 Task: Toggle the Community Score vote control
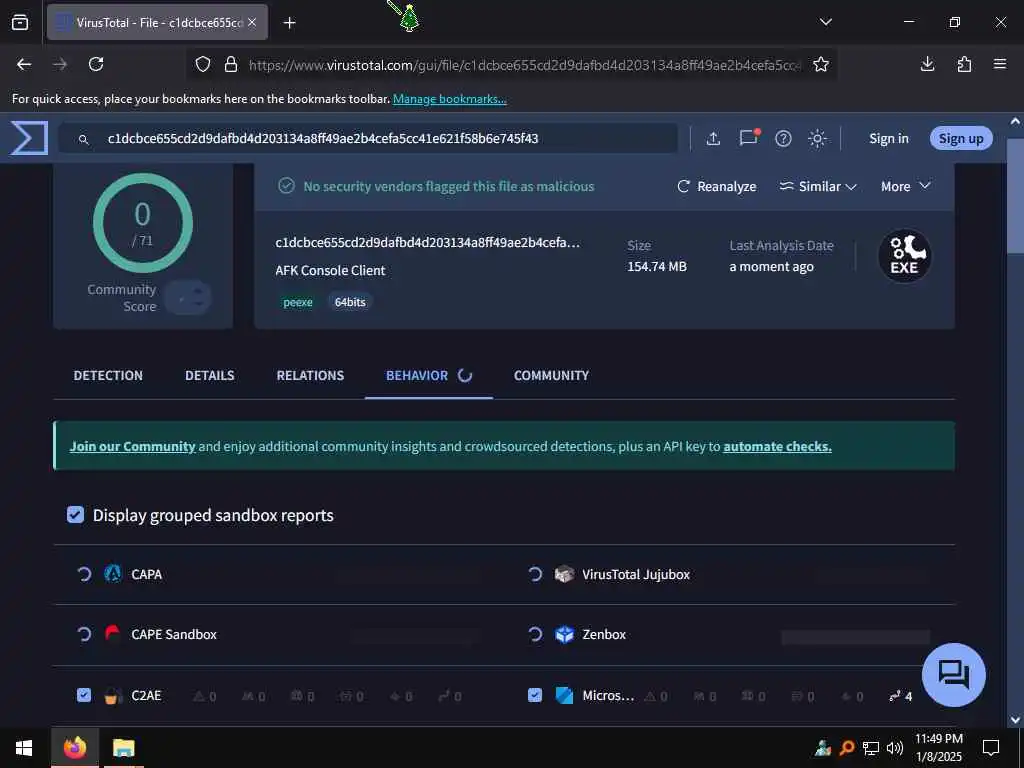[x=188, y=298]
